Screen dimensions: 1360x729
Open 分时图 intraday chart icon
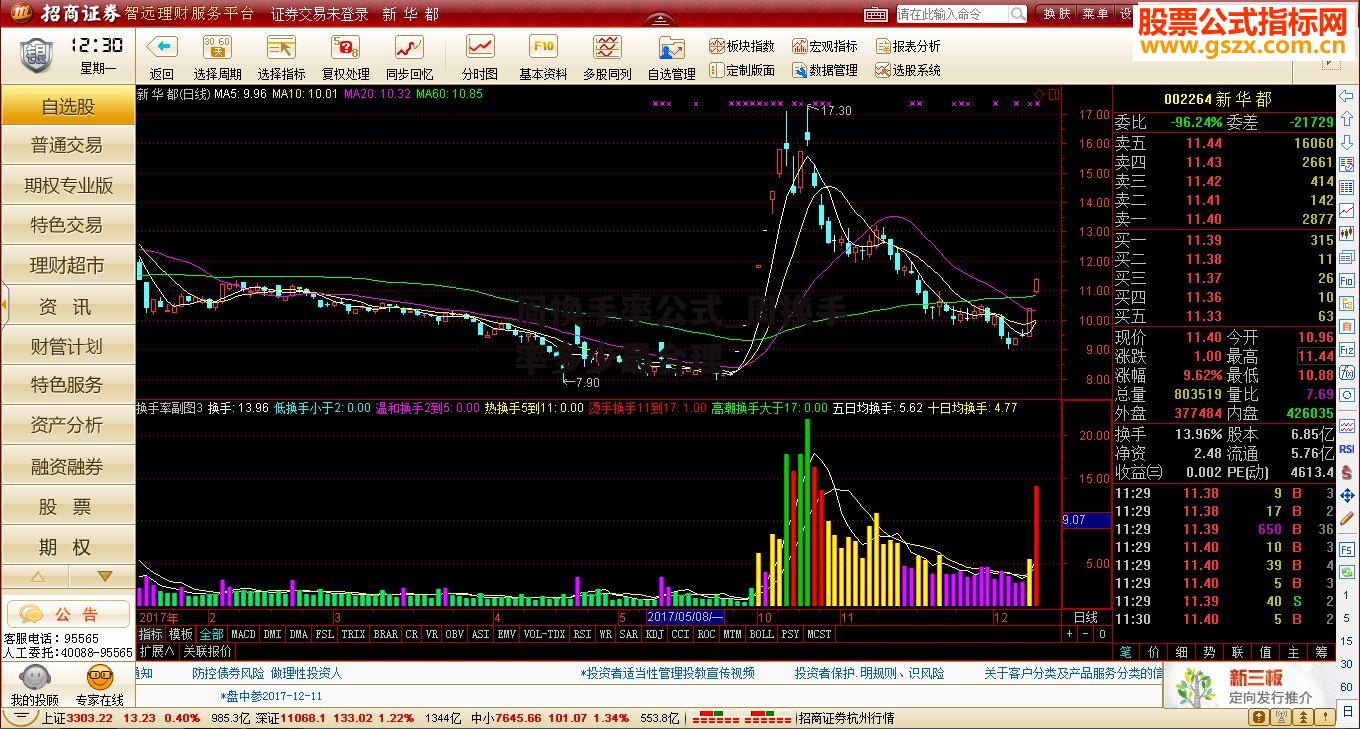click(x=480, y=47)
